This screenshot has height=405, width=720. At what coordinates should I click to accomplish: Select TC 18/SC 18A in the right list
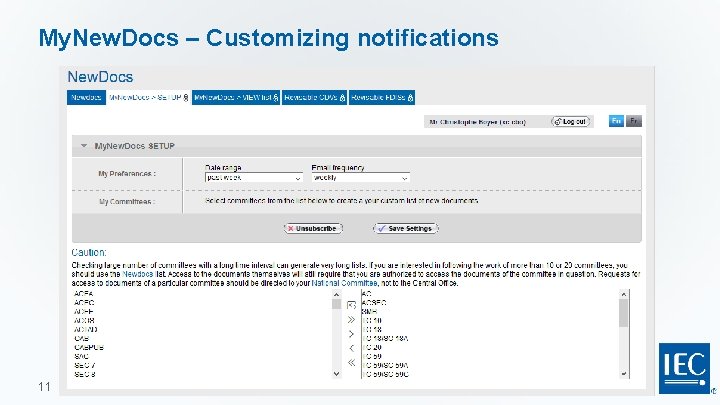point(385,338)
